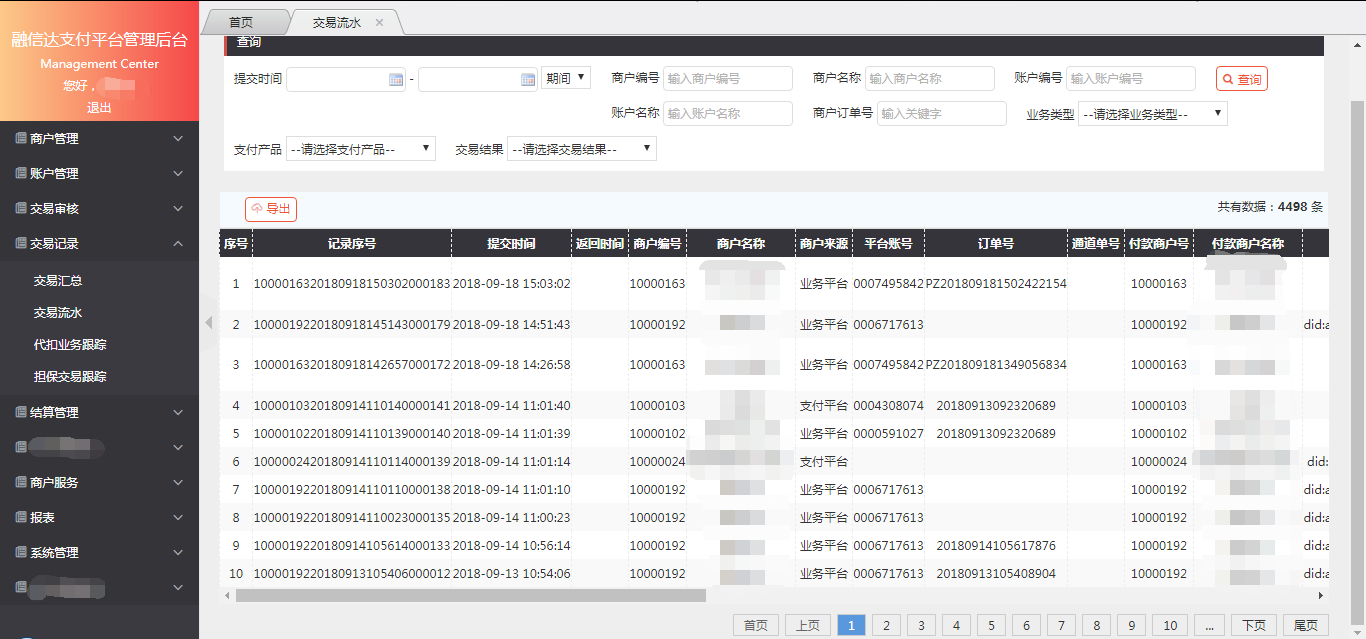Expand 结算管理 menu chevron
This screenshot has width=1366, height=639.
[178, 412]
